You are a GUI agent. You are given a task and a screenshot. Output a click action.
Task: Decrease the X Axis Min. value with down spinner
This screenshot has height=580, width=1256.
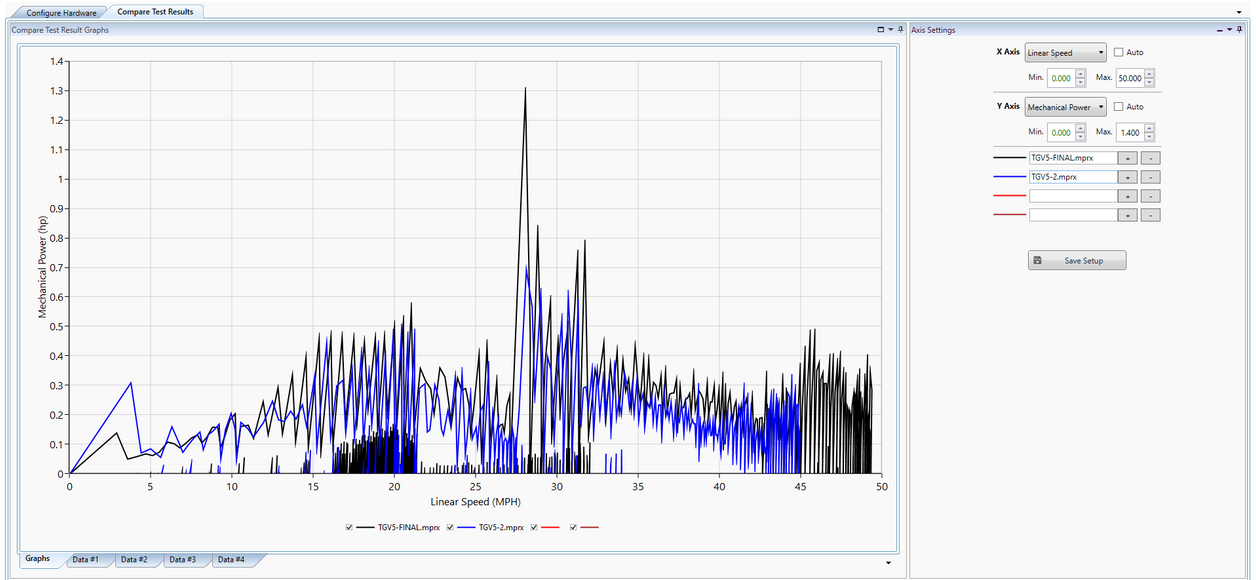click(x=1080, y=82)
